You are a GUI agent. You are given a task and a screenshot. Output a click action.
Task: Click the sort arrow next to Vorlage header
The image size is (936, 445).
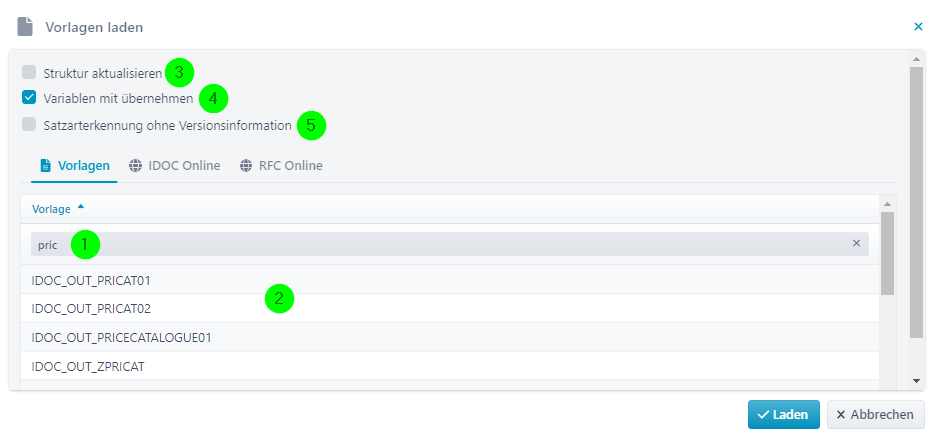[81, 207]
